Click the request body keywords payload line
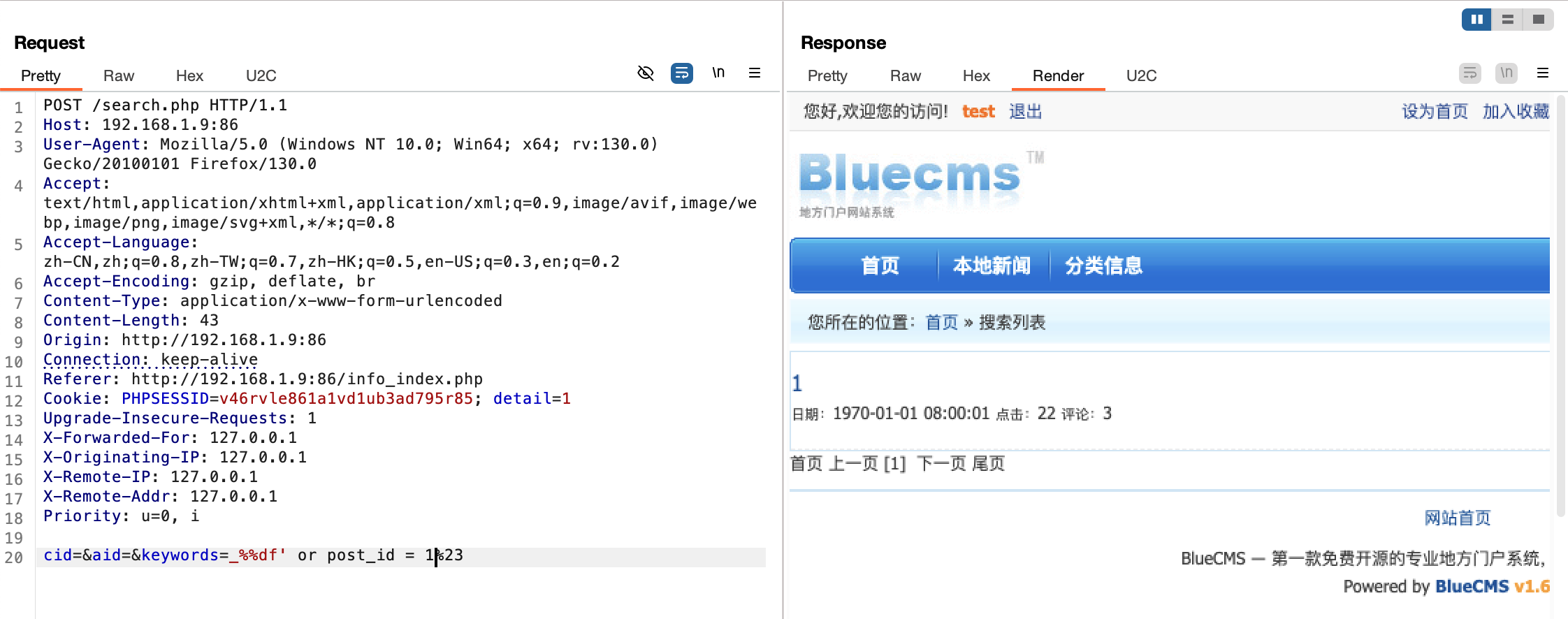The height and width of the screenshot is (619, 1568). click(x=253, y=555)
